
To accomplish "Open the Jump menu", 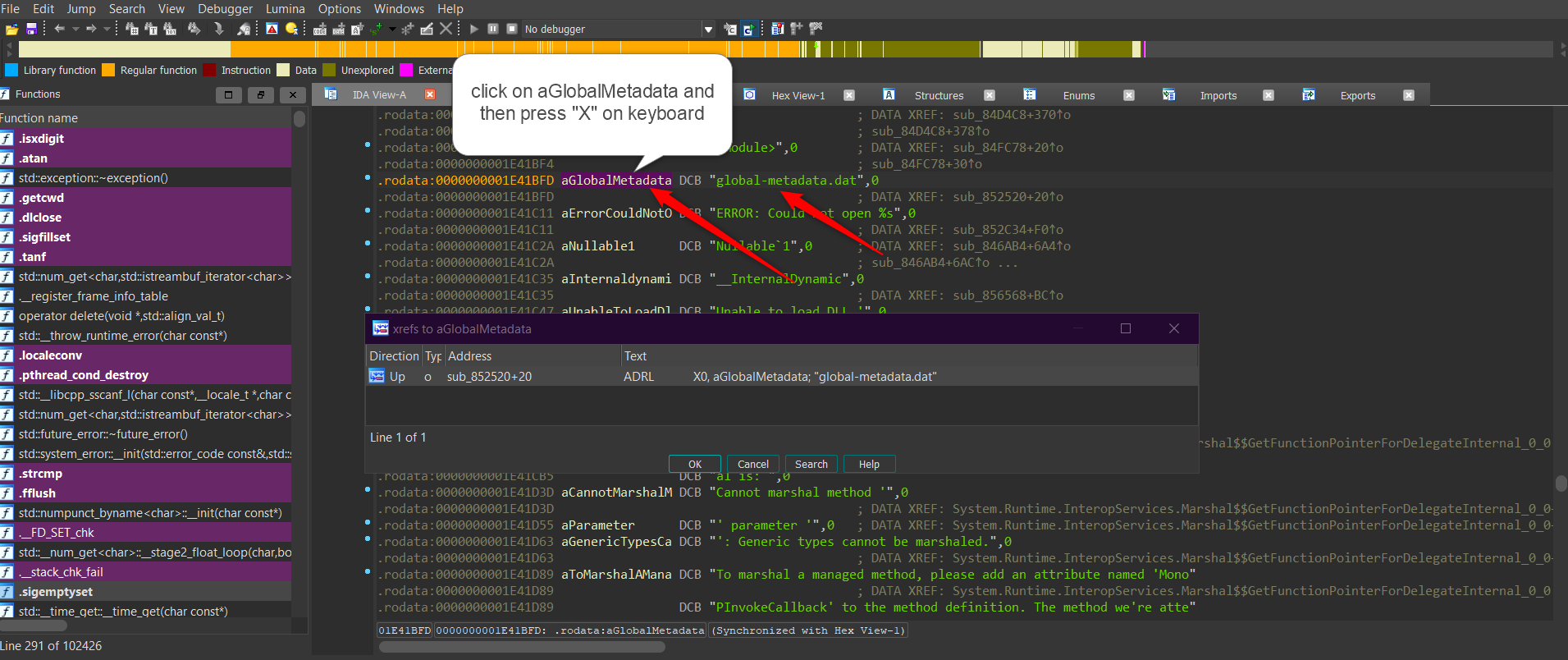I will [80, 8].
